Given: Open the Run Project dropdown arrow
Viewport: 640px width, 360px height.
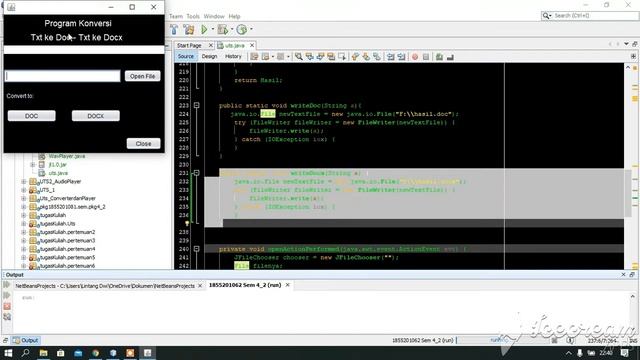Looking at the screenshot, I should (212, 29).
